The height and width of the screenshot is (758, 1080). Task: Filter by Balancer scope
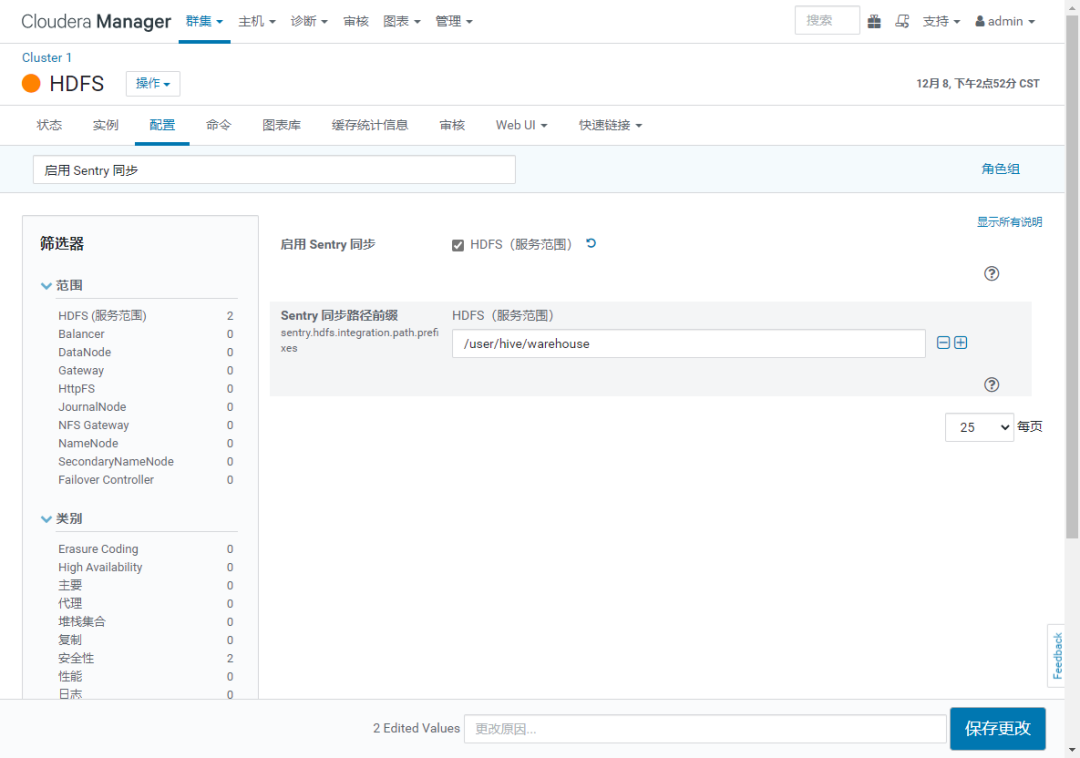[x=145, y=334]
